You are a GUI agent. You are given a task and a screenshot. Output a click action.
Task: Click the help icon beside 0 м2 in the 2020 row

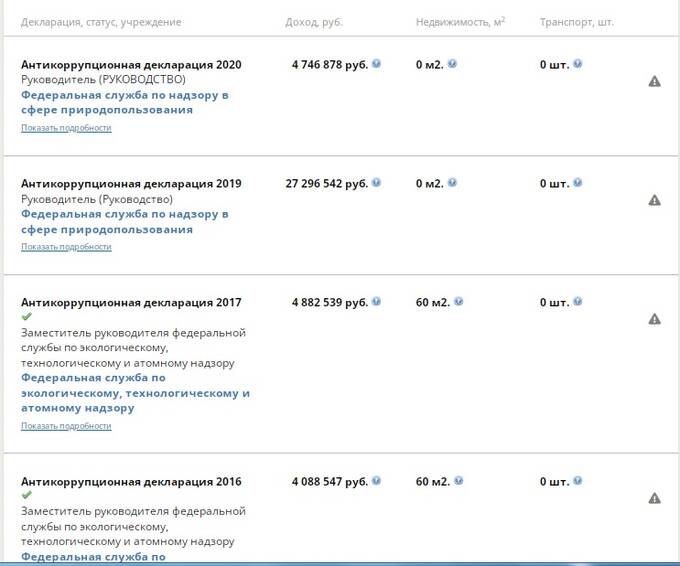pos(452,64)
